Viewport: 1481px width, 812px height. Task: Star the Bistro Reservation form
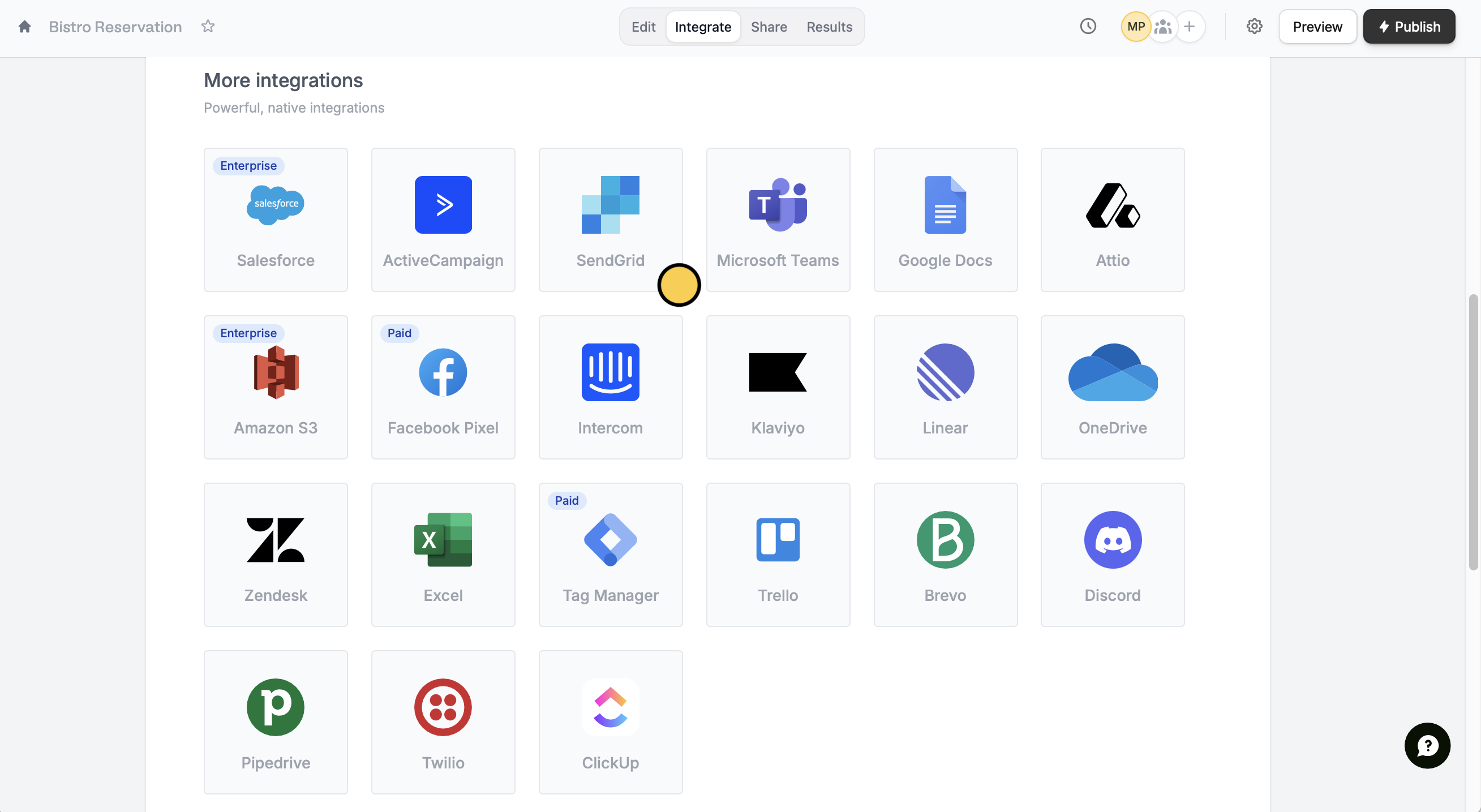208,27
